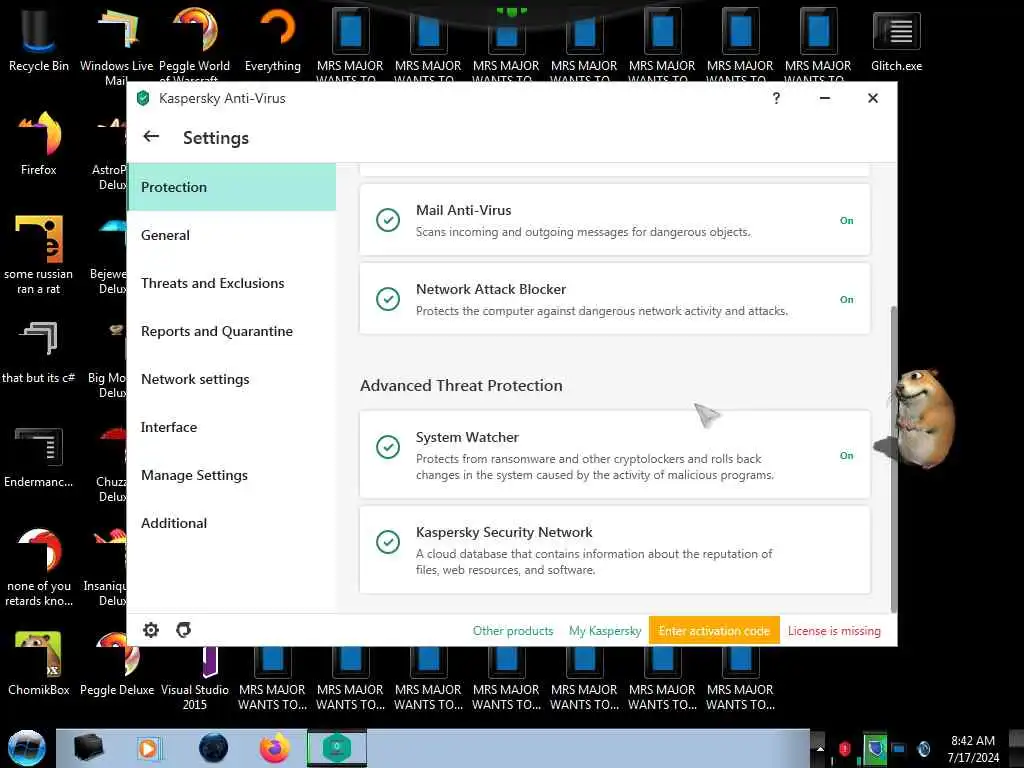Open Kaspersky help question mark
Screen dimensions: 1024x768
click(x=776, y=98)
